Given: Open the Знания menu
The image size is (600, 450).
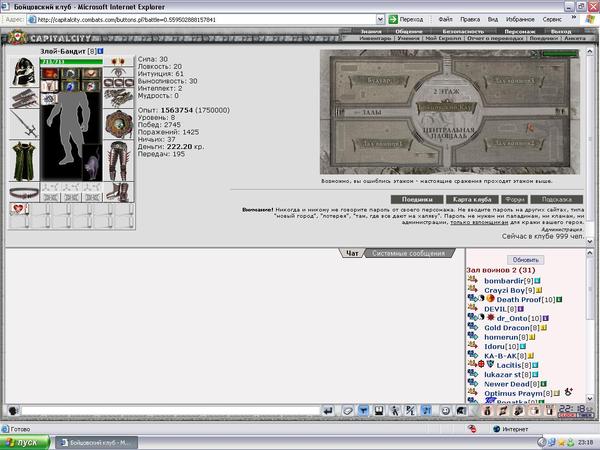Looking at the screenshot, I should click(x=371, y=31).
